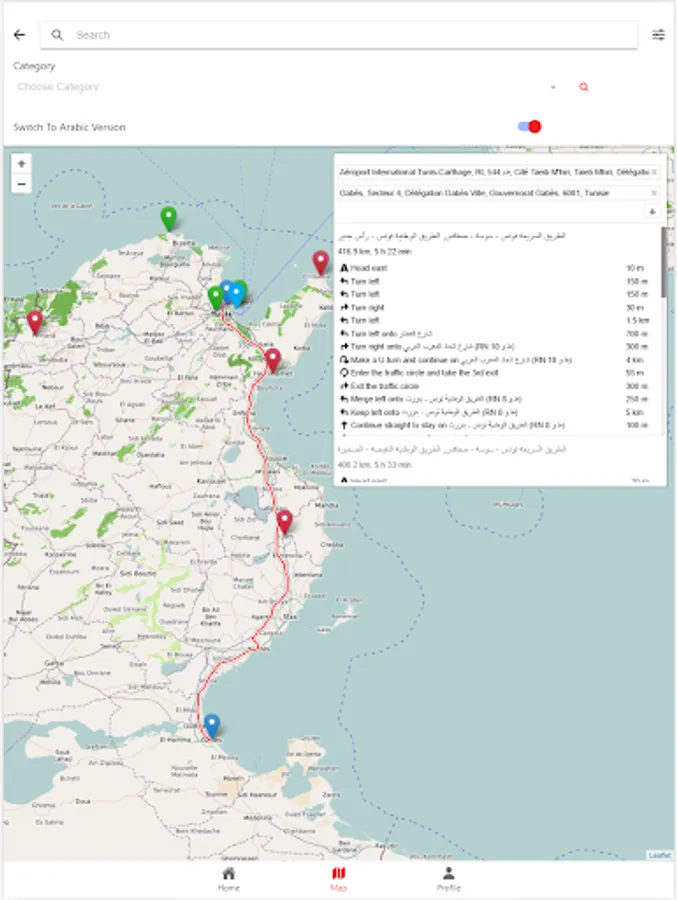Select the 416.9 km, 5 h 22 min route

[375, 251]
